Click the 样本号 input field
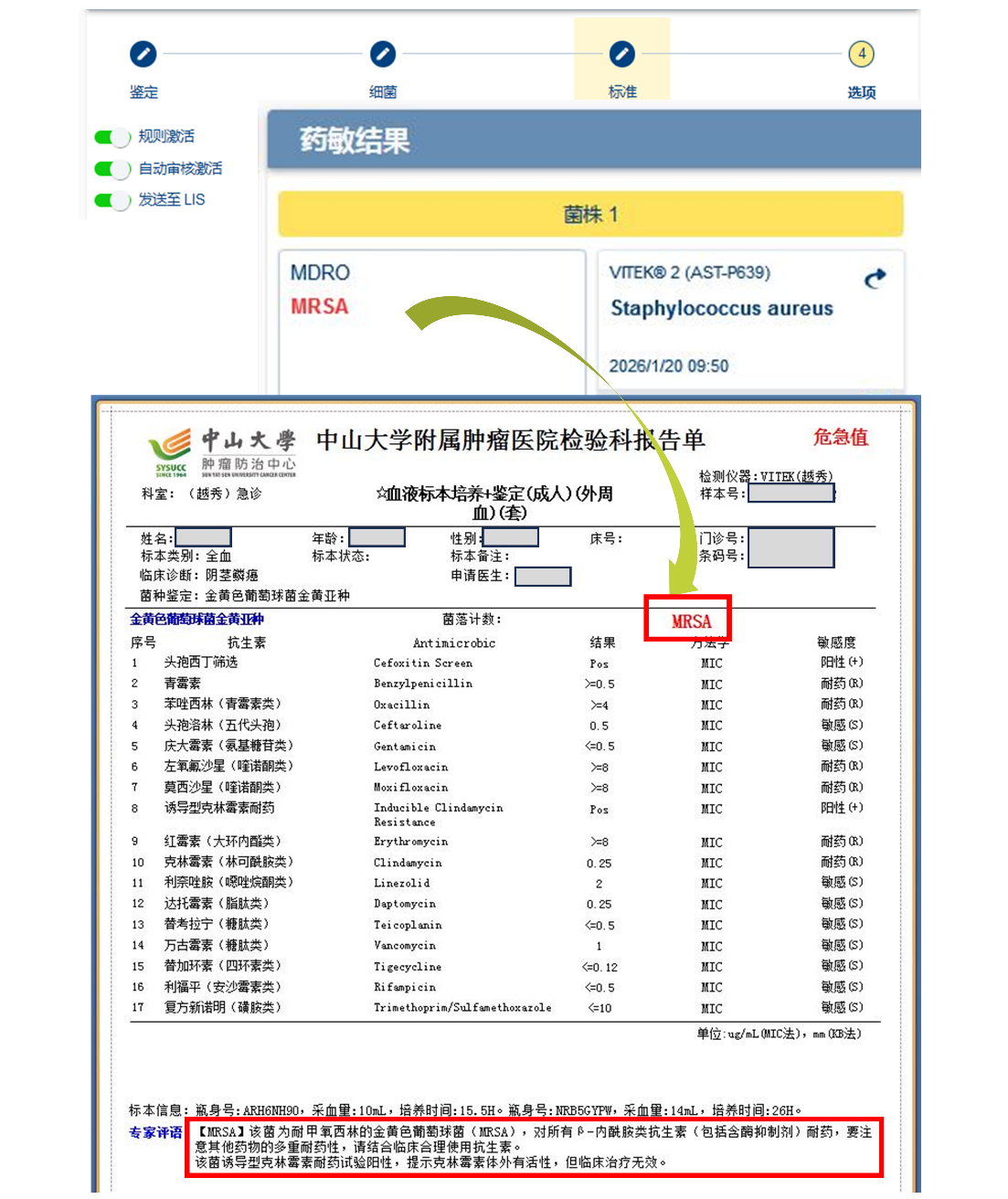This screenshot has height=1199, width=1008. (x=790, y=493)
